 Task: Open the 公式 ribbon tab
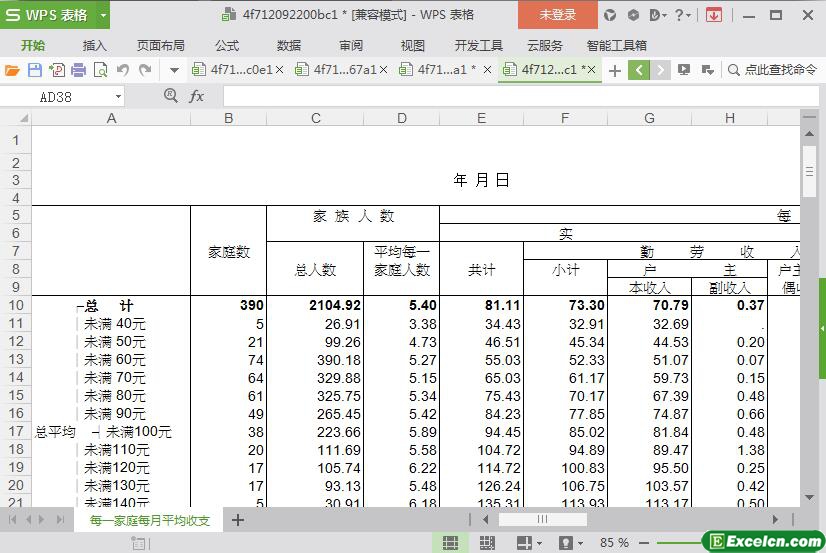tap(227, 46)
